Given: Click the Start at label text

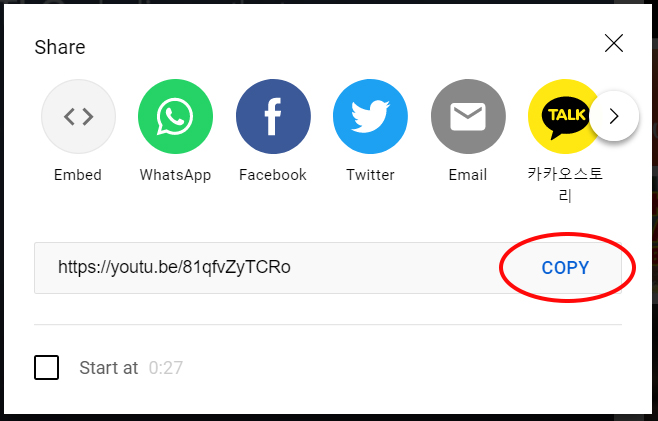Looking at the screenshot, I should pos(109,368).
